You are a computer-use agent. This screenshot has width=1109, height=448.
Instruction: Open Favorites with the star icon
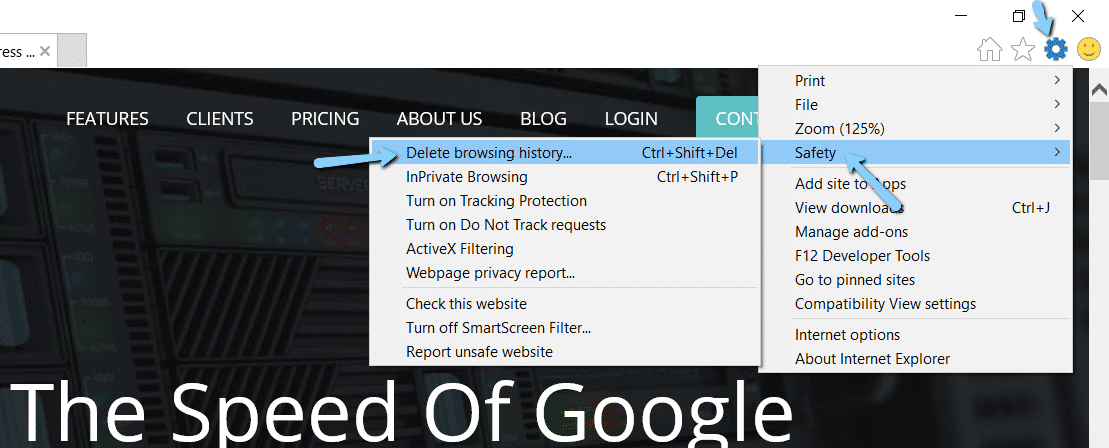tap(1022, 49)
